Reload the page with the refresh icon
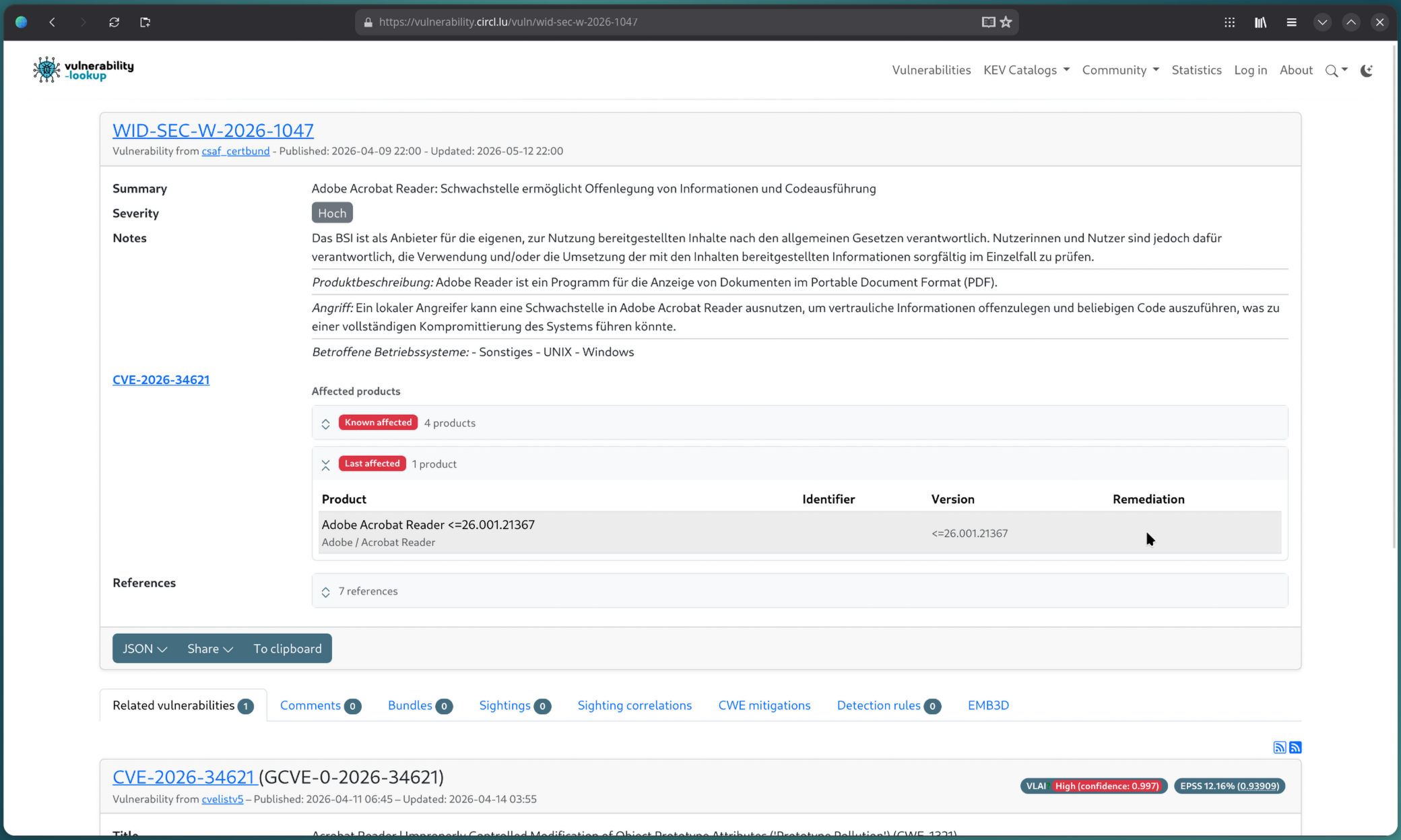 click(114, 22)
